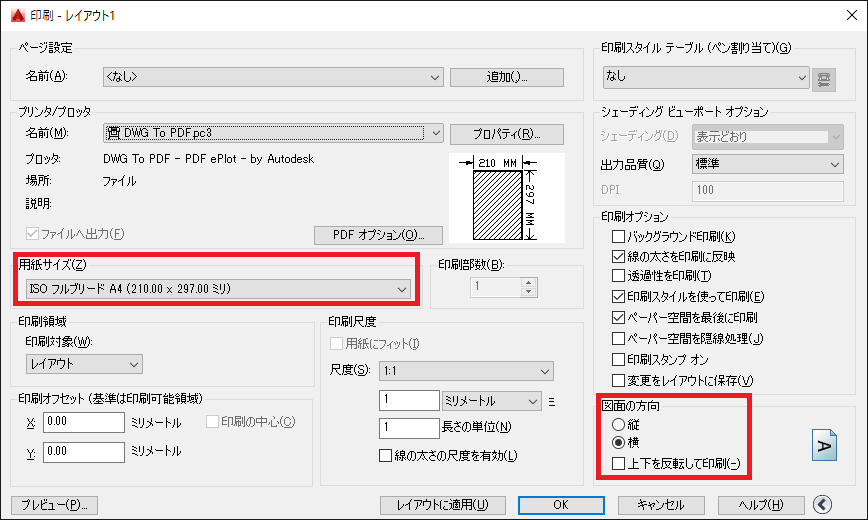The image size is (868, 520).
Task: Open PDF オプション button
Action: click(x=378, y=235)
